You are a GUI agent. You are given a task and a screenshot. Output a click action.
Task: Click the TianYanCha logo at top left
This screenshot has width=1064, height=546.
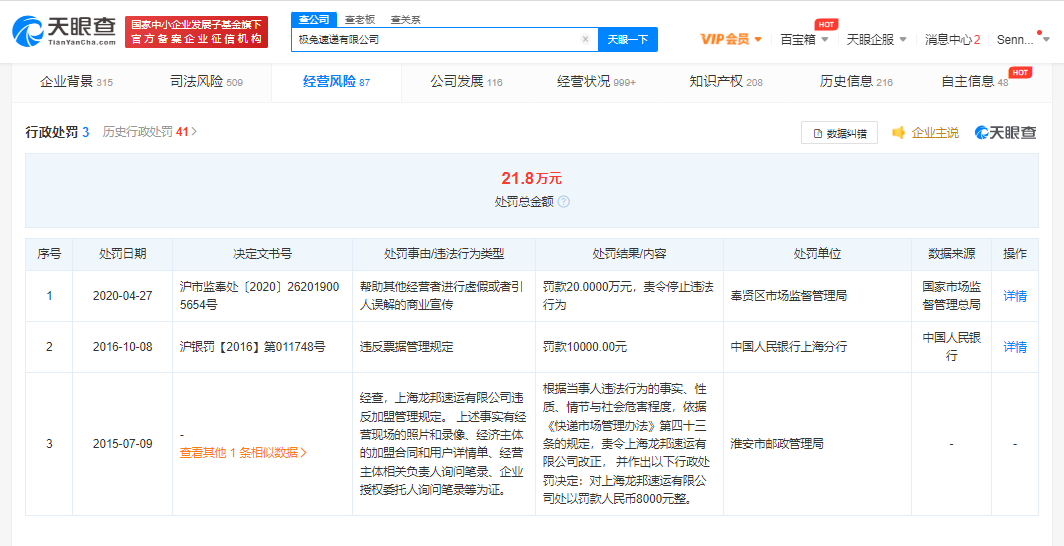pyautogui.click(x=64, y=31)
